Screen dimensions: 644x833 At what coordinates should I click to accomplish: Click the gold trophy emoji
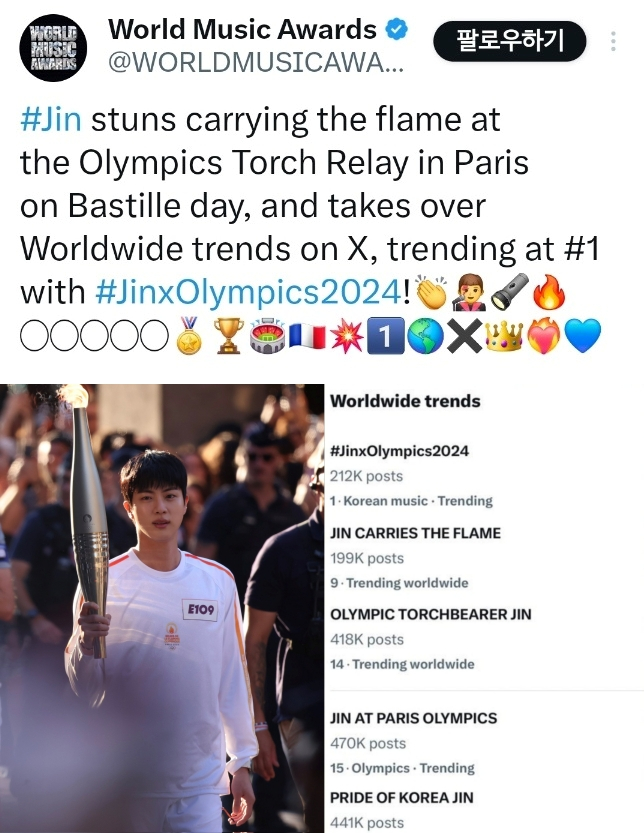(x=228, y=336)
